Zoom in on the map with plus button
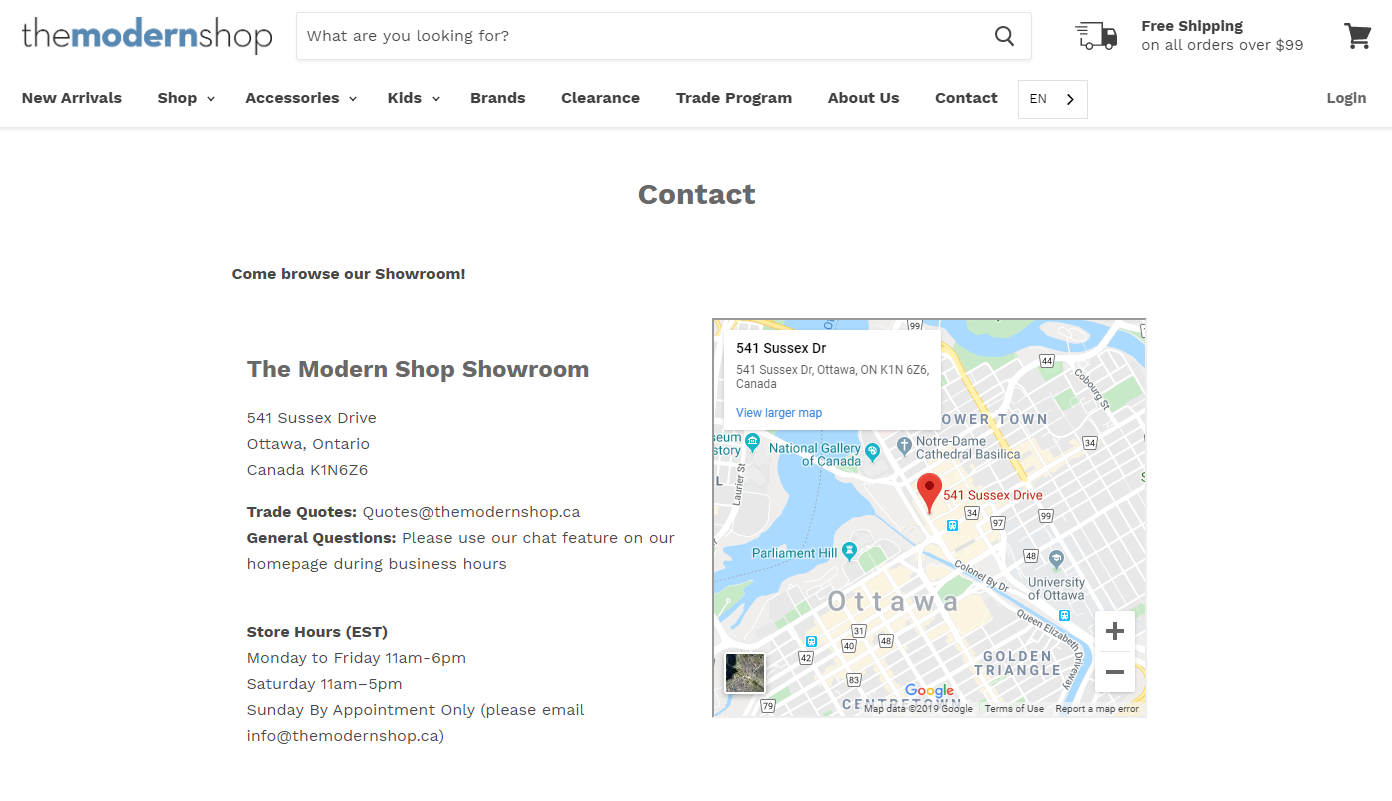1392x801 pixels. pos(1114,629)
